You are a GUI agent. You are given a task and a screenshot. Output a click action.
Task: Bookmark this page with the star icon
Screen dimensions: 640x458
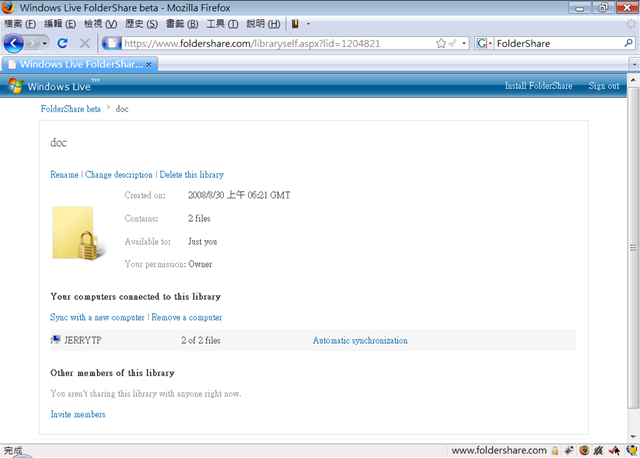[441, 43]
